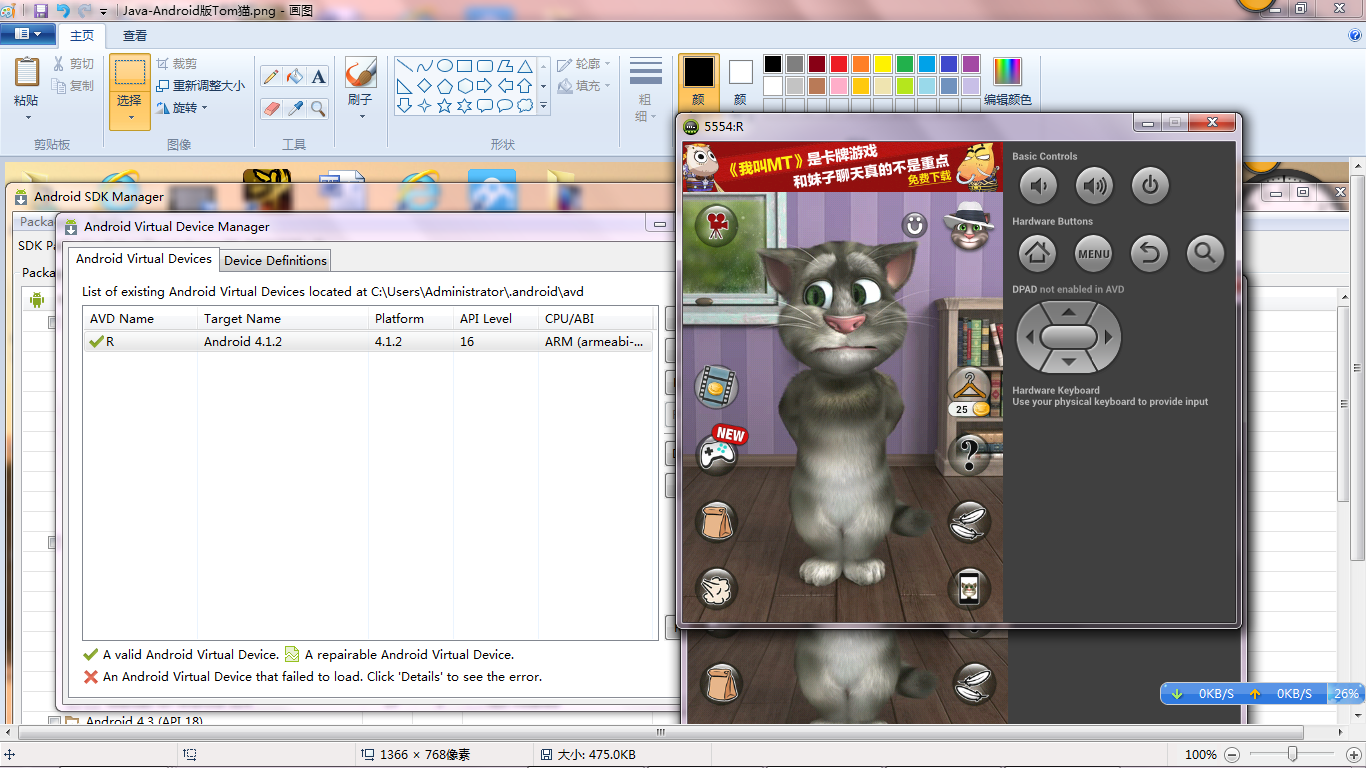The image size is (1366, 768).
Task: Select AVD row named R
Action: (x=369, y=341)
